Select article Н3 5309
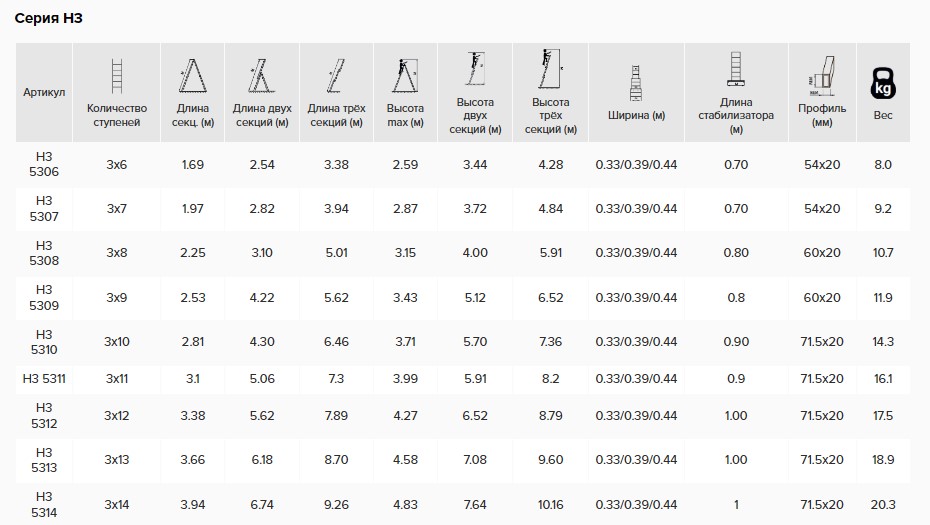This screenshot has height=525, width=930. [x=44, y=297]
